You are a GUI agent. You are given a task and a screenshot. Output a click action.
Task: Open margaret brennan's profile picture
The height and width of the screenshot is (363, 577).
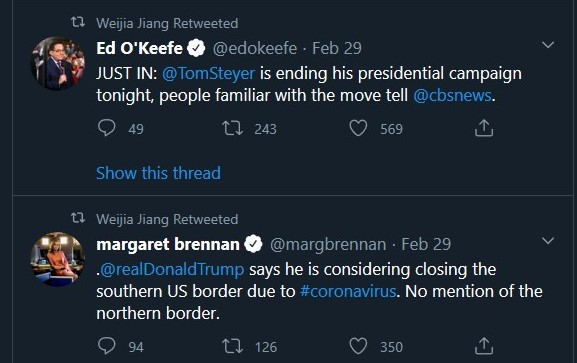coord(58,259)
